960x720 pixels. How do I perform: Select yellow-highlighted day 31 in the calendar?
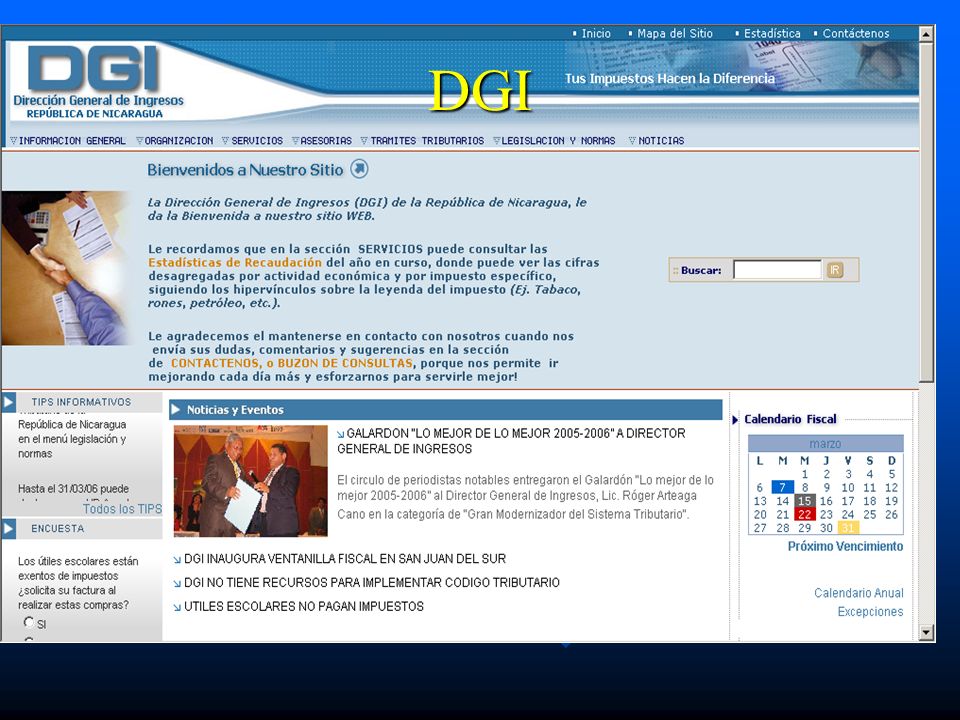[848, 528]
